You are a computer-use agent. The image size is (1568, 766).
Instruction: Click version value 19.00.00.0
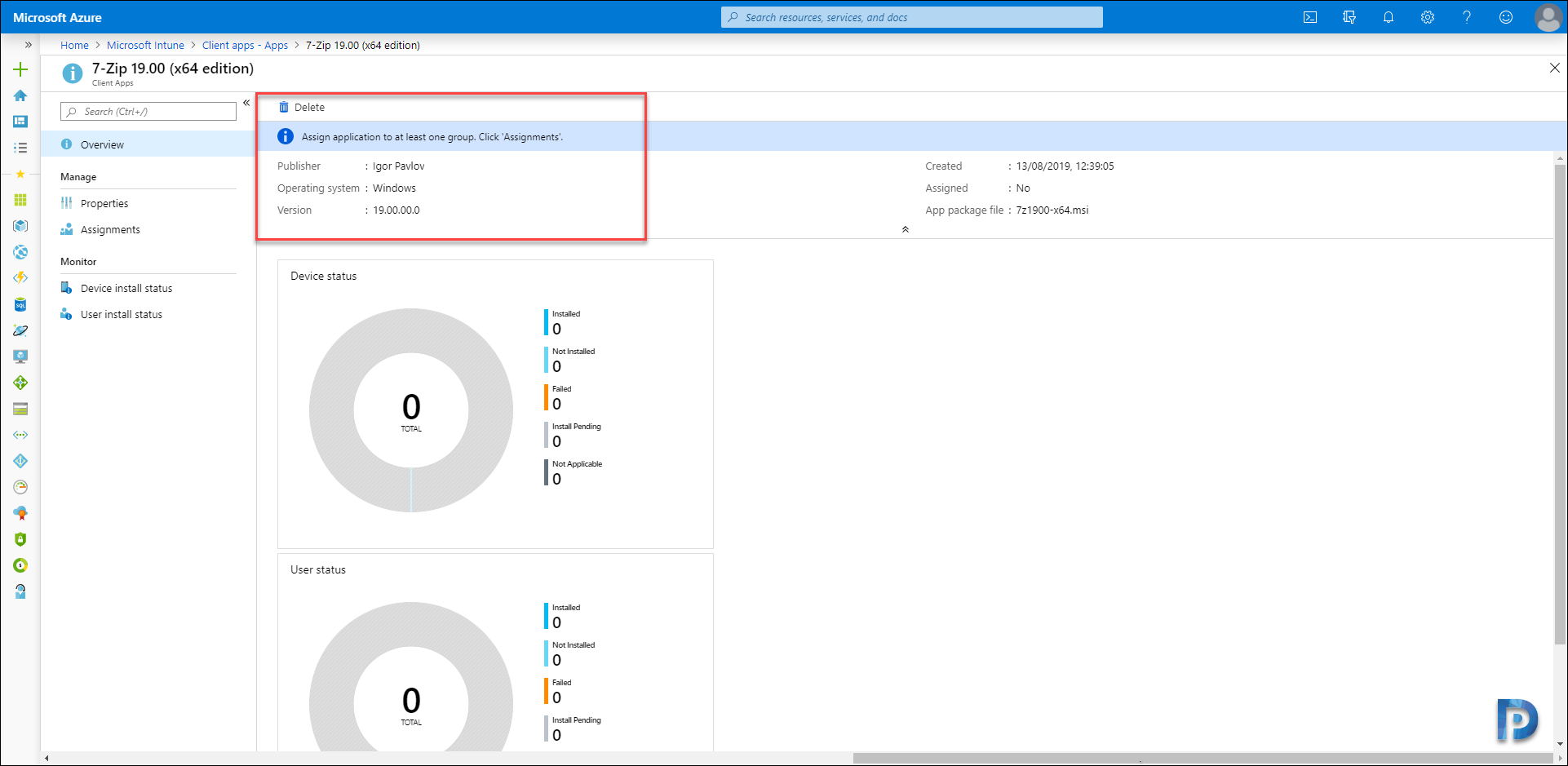(396, 210)
